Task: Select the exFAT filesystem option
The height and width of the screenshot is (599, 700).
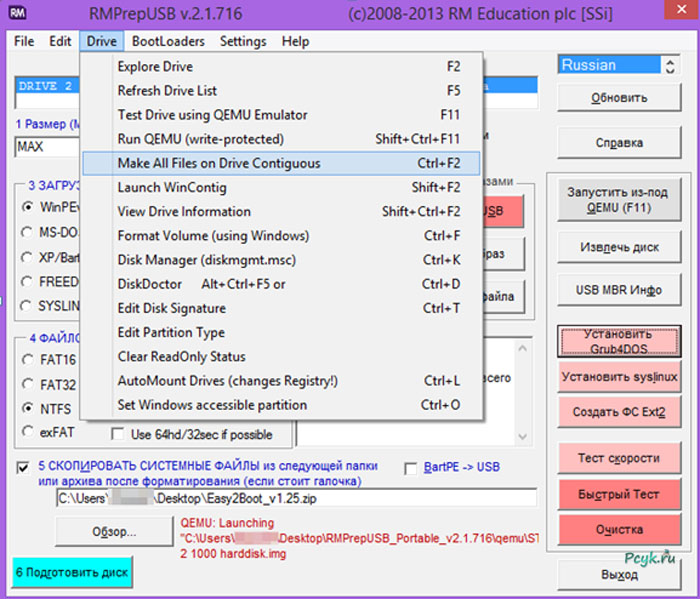Action: point(28,432)
